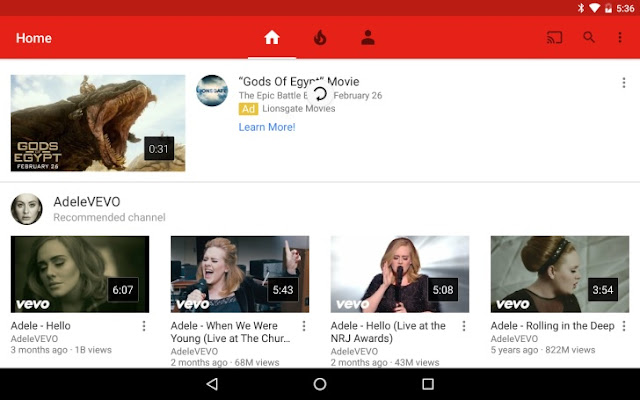Image resolution: width=640 pixels, height=400 pixels.
Task: Open the top bar overflow menu
Action: click(620, 38)
